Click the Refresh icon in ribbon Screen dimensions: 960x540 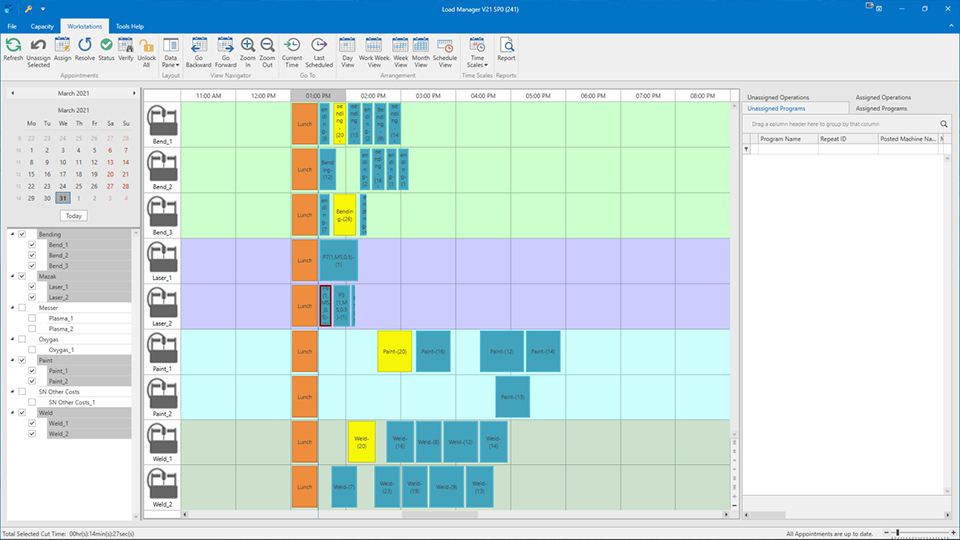pyautogui.click(x=13, y=45)
